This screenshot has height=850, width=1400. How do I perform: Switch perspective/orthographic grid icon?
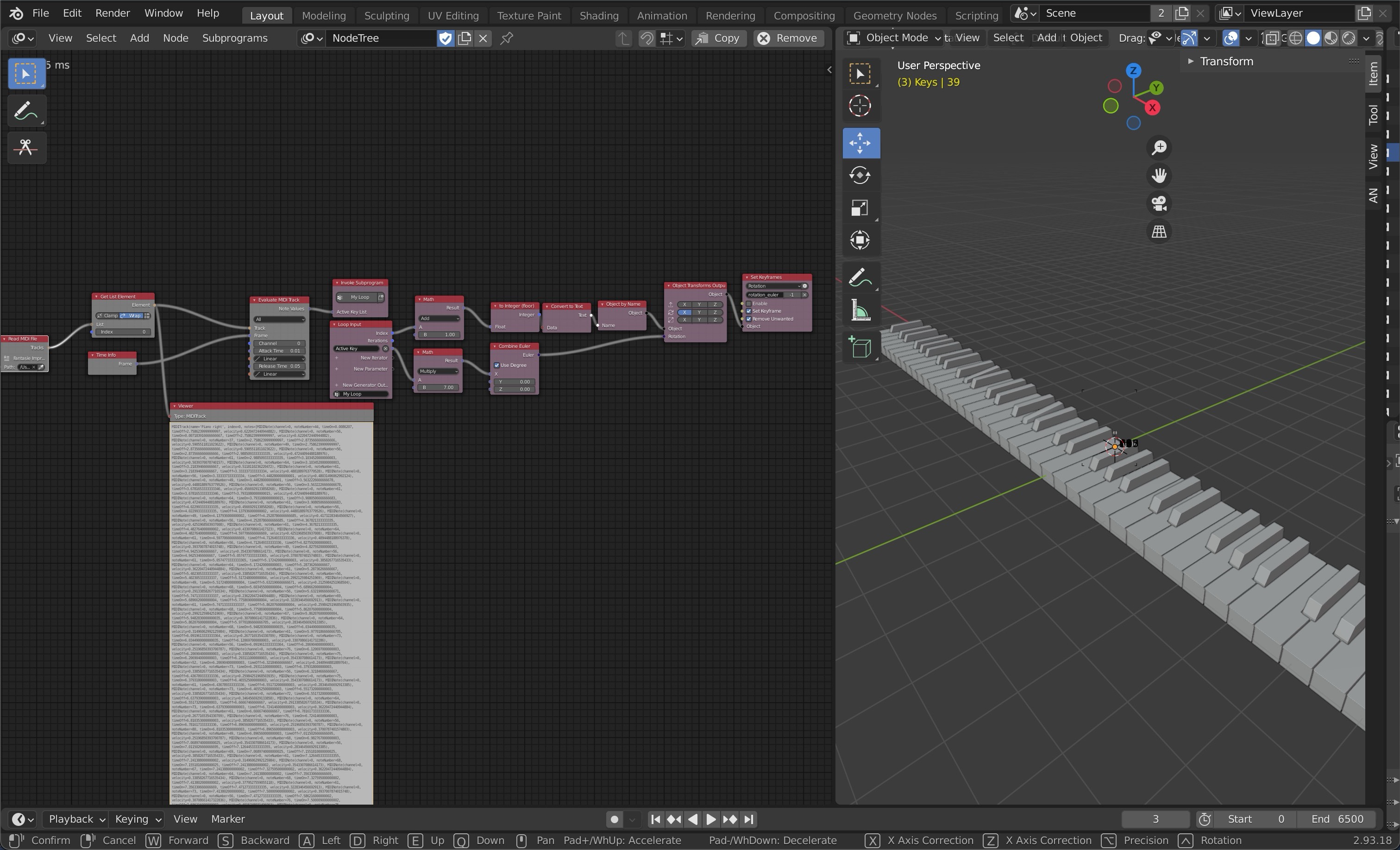point(1159,232)
